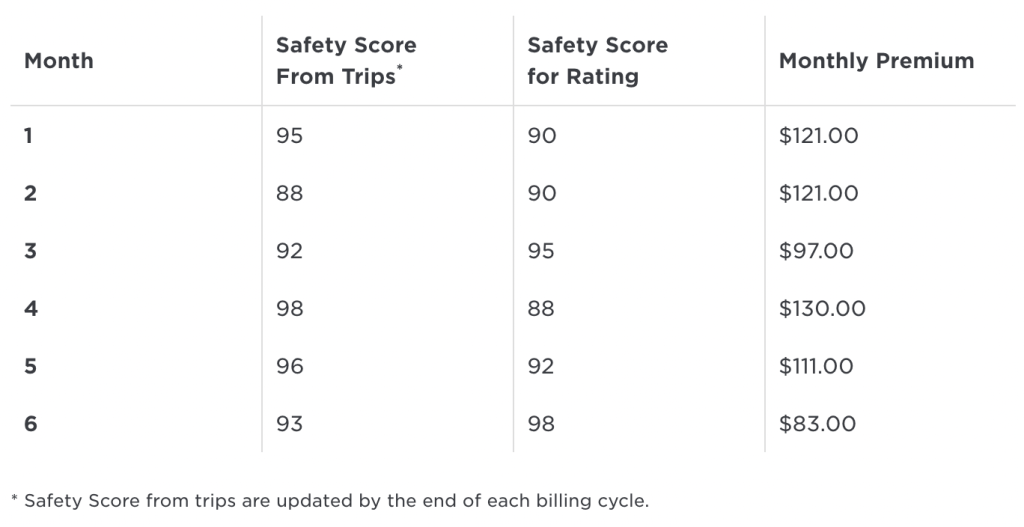
Task: Select the month 5 row label
Action: [30, 366]
